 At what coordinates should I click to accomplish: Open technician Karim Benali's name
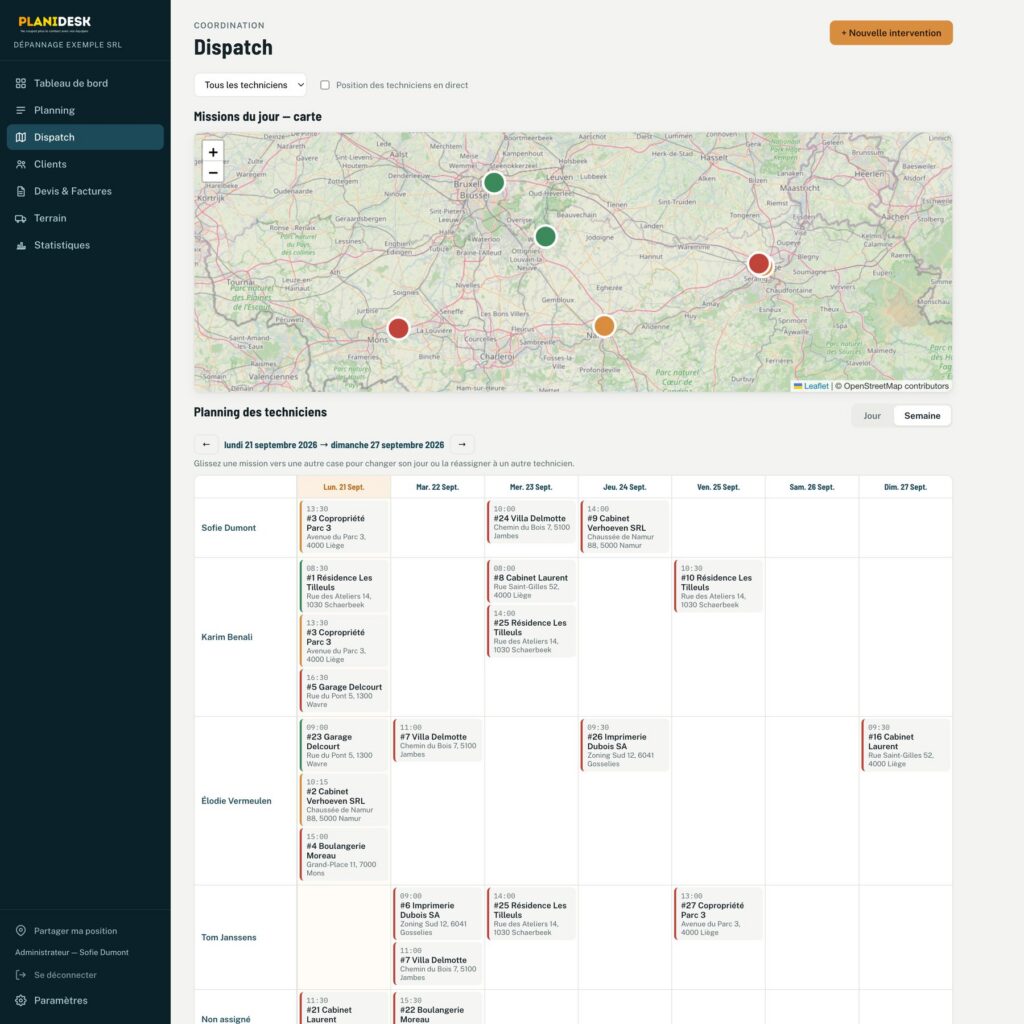coord(227,637)
